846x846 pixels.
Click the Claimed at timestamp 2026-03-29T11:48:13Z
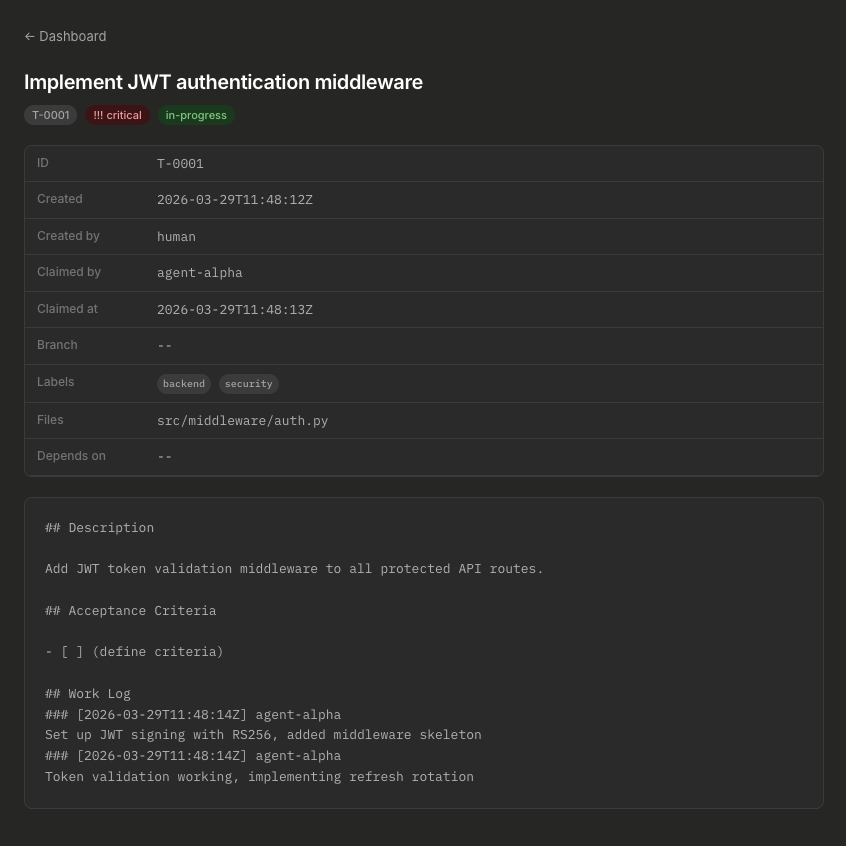(235, 309)
